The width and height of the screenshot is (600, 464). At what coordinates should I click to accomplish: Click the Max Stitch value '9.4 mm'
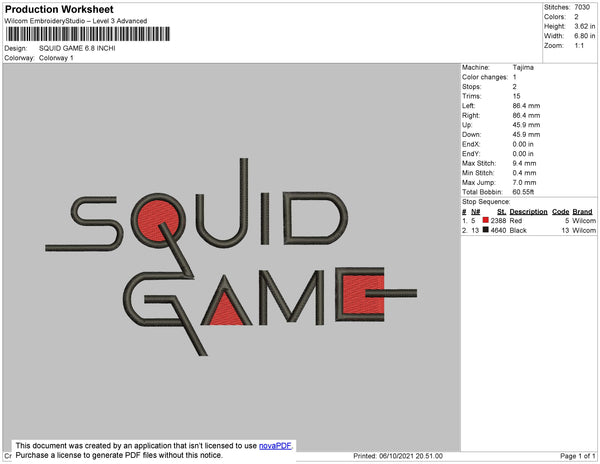(x=525, y=163)
